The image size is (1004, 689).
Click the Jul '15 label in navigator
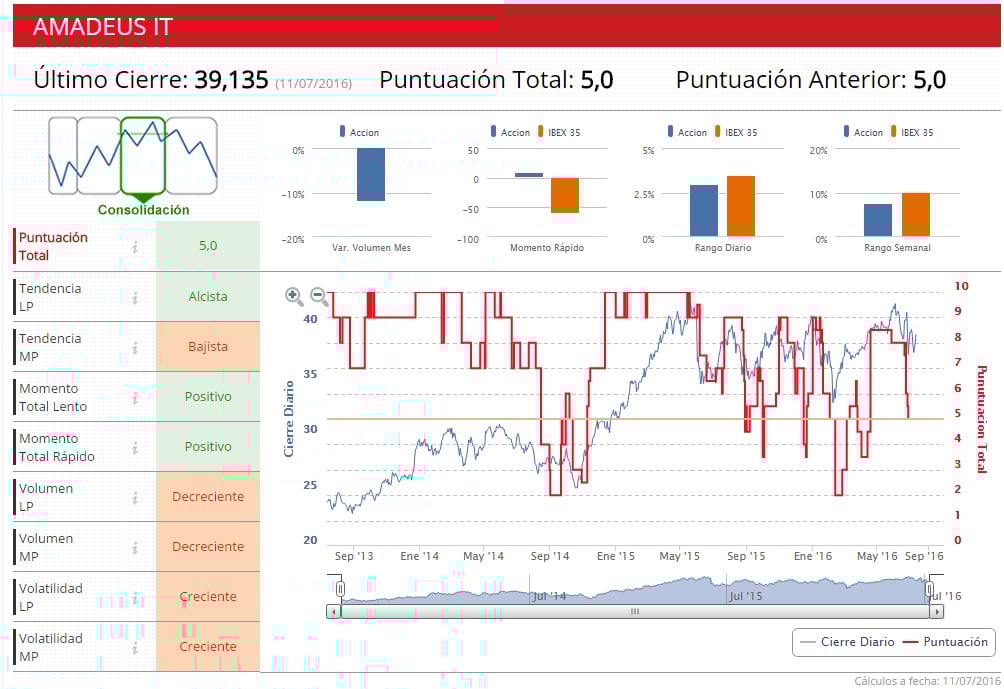coord(746,596)
